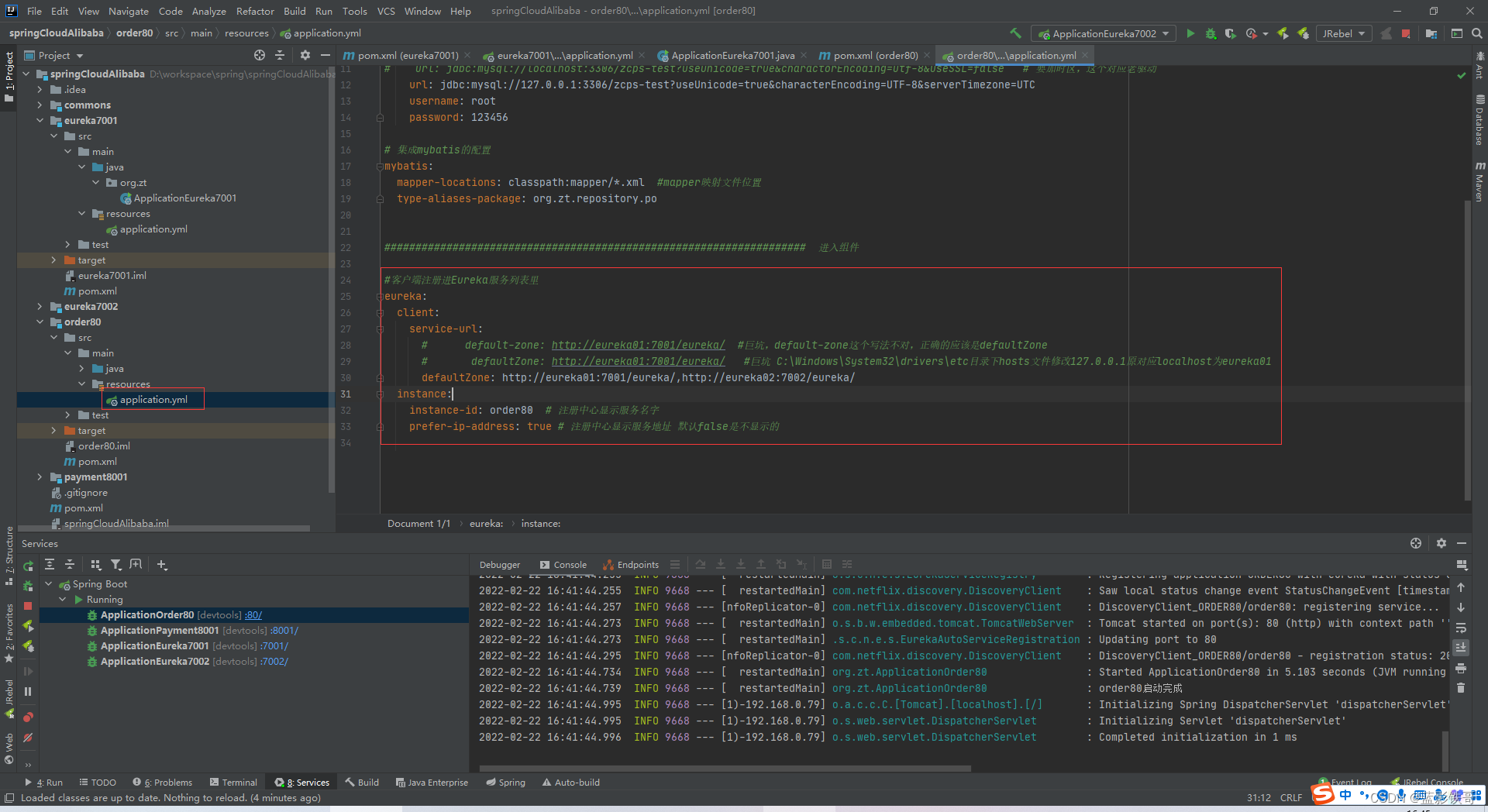Image resolution: width=1488 pixels, height=812 pixels.
Task: Click the console horizontal scrollbar
Action: click(x=725, y=769)
